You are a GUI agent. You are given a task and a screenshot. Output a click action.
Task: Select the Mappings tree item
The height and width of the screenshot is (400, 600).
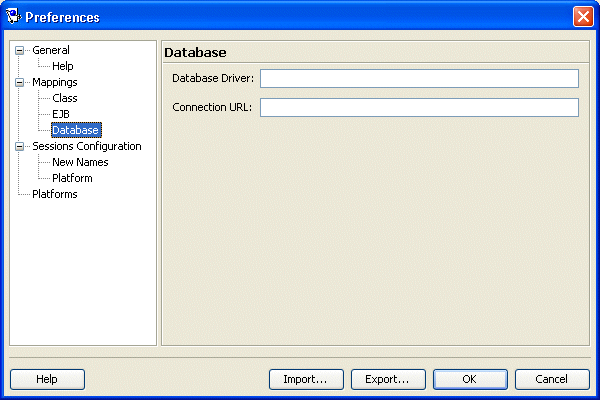55,82
